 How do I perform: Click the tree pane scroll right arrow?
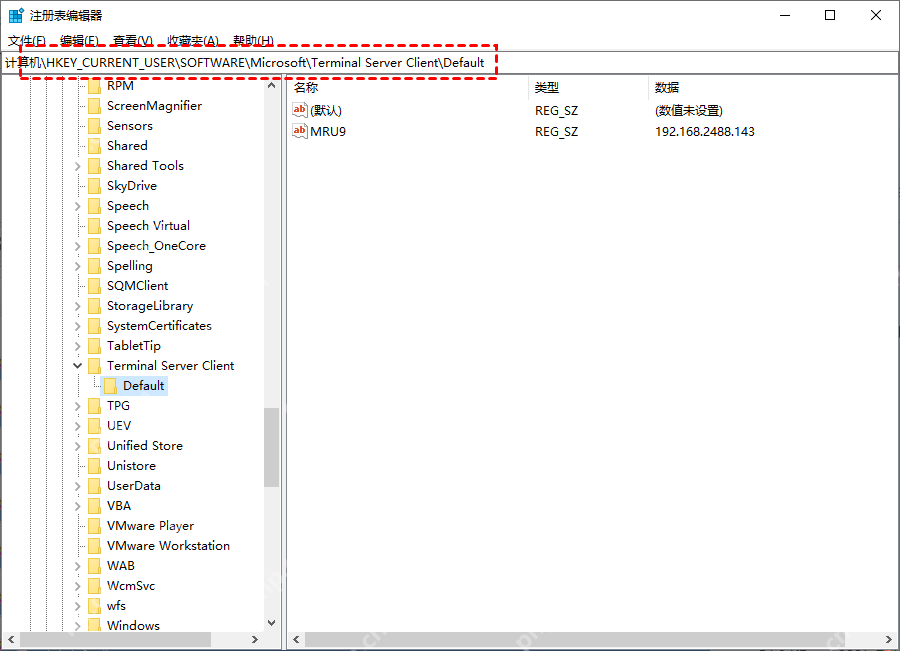click(x=255, y=639)
